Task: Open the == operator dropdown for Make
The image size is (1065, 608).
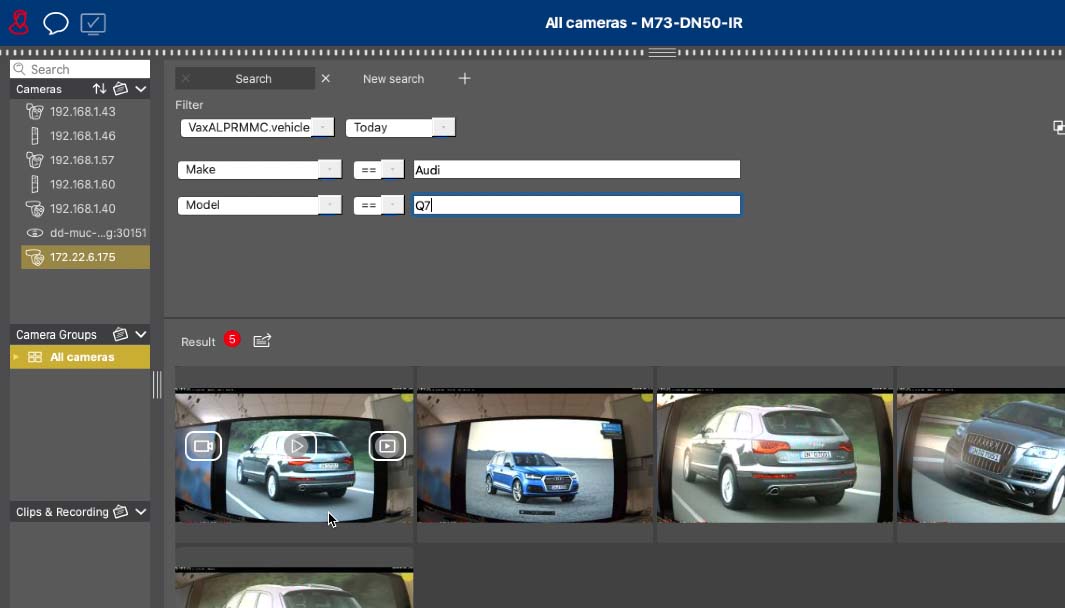Action: pyautogui.click(x=379, y=170)
